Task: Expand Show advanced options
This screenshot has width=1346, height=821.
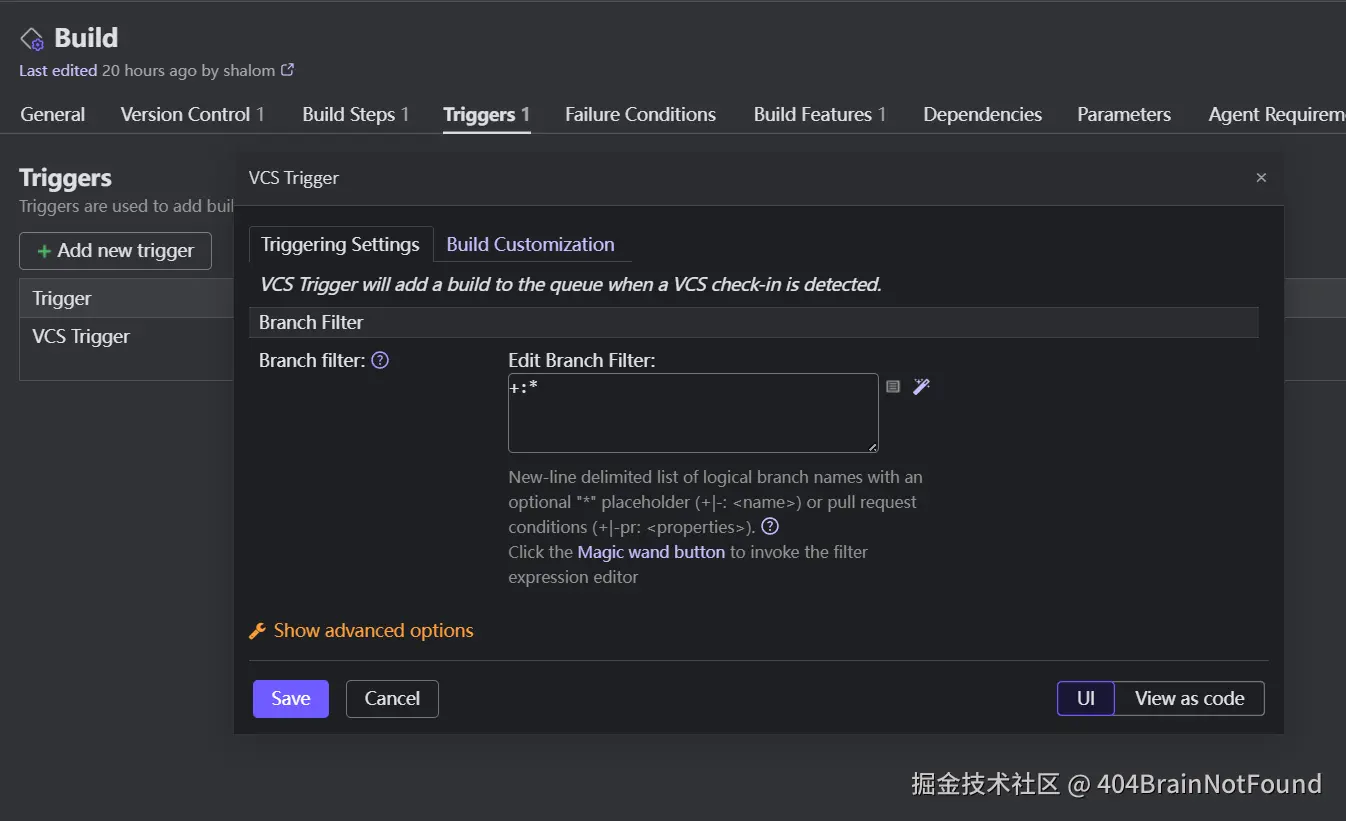Action: pos(373,631)
